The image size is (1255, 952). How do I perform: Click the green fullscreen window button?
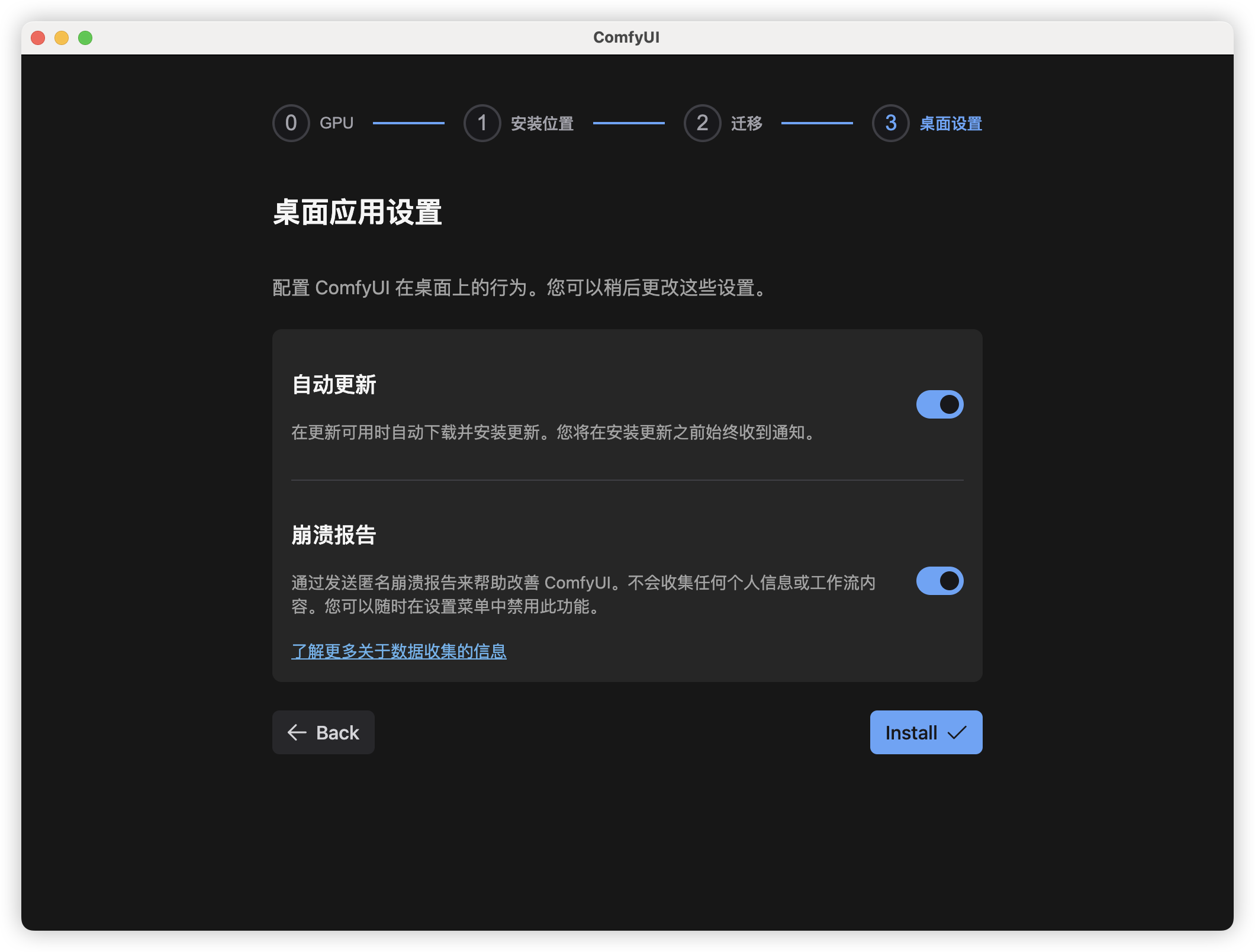coord(85,38)
